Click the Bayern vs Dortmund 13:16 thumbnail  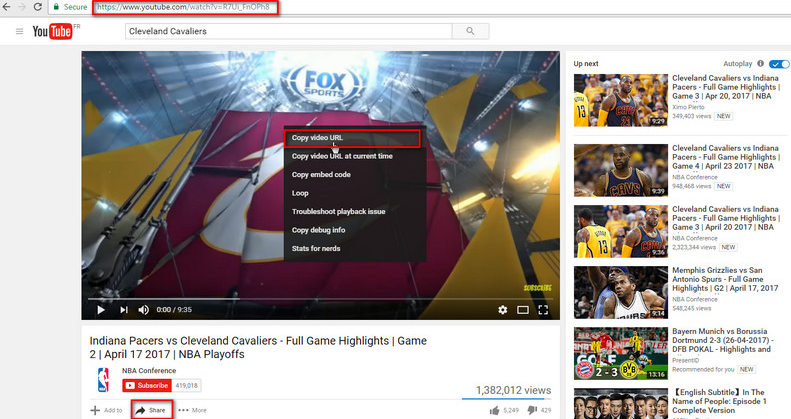click(620, 353)
